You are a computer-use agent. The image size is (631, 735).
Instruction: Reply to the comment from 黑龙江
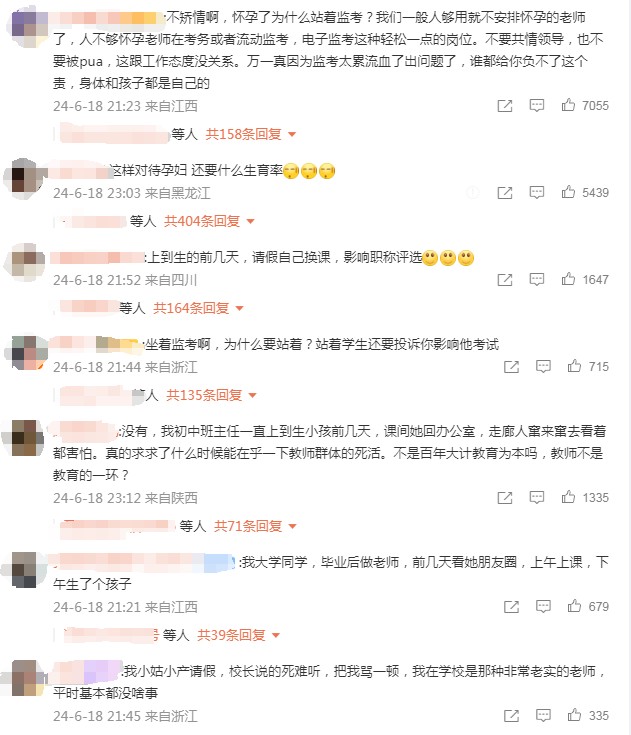pos(536,192)
